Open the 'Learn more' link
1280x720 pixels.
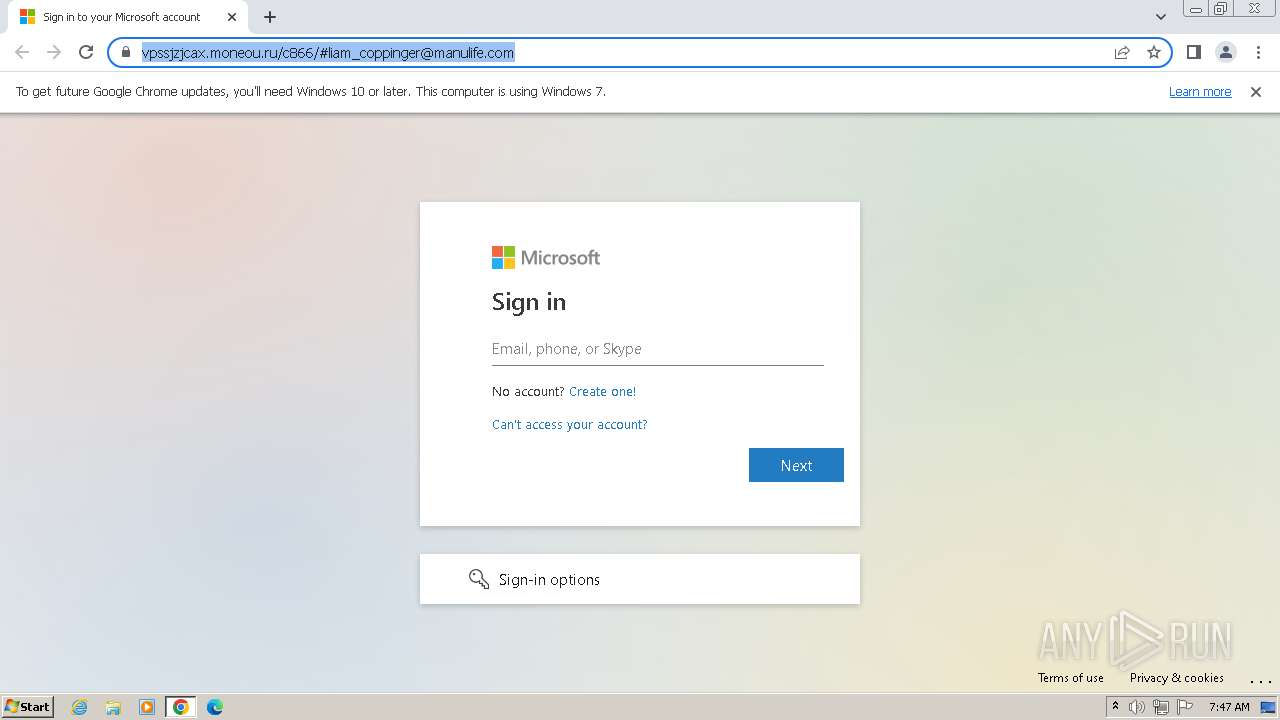tap(1200, 91)
